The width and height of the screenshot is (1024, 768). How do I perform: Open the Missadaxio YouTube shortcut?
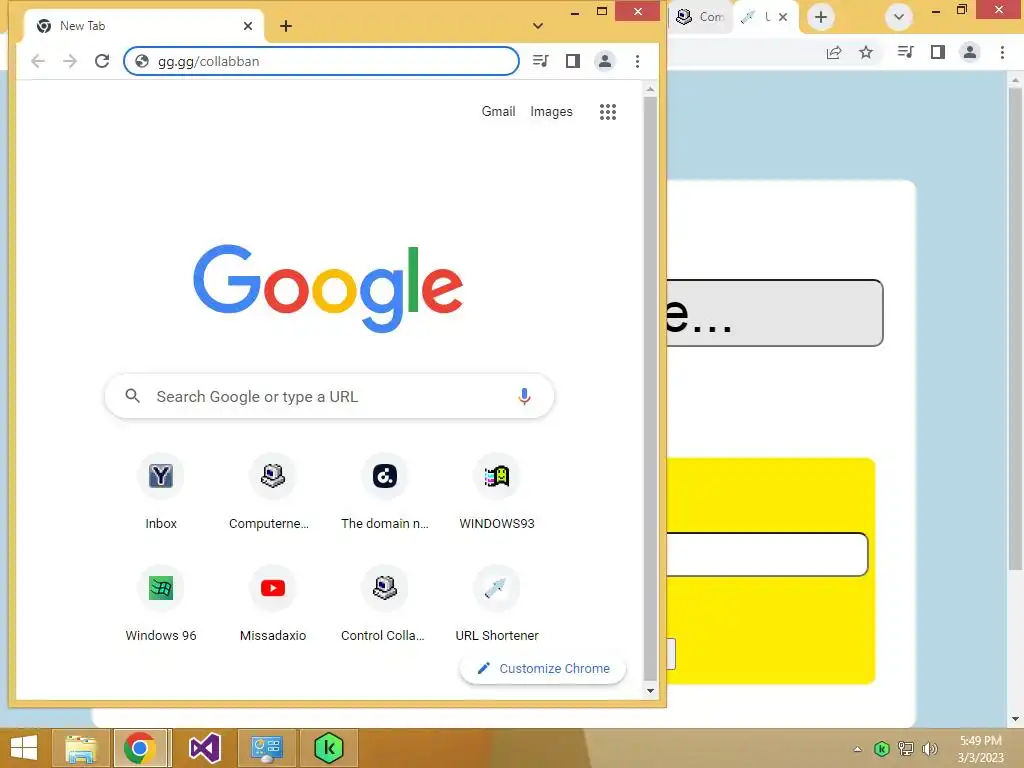pos(272,604)
